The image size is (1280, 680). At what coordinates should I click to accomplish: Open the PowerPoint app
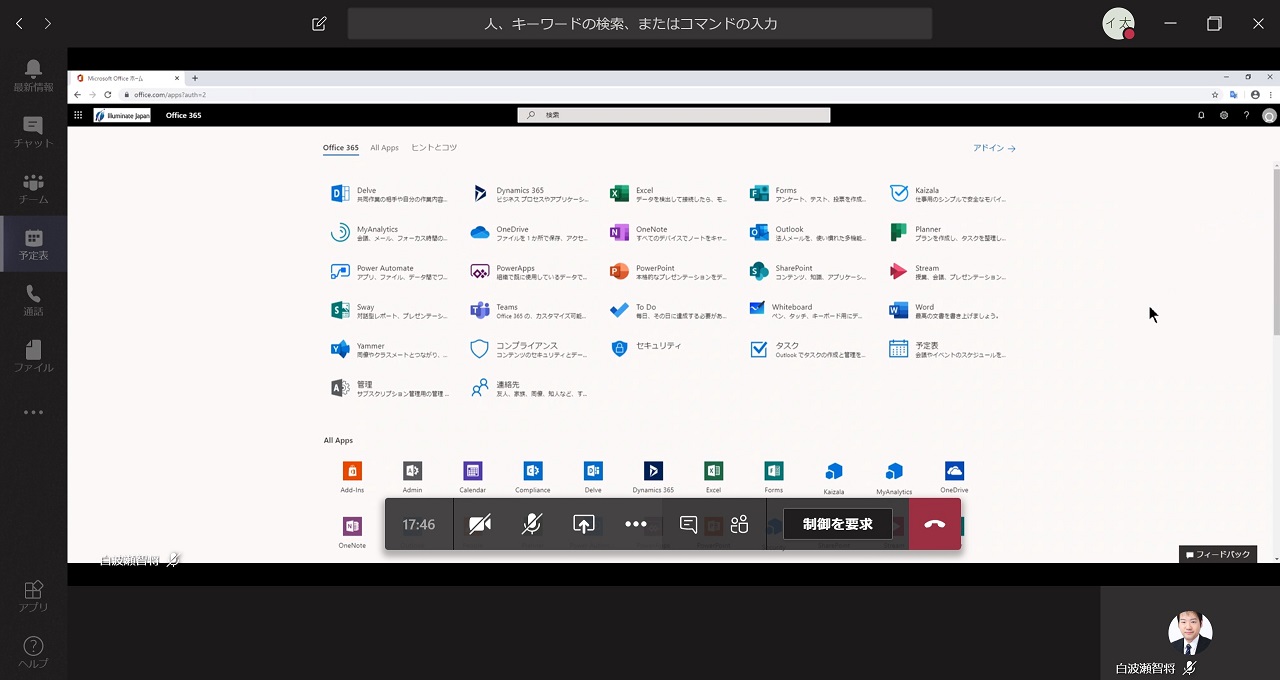668,272
